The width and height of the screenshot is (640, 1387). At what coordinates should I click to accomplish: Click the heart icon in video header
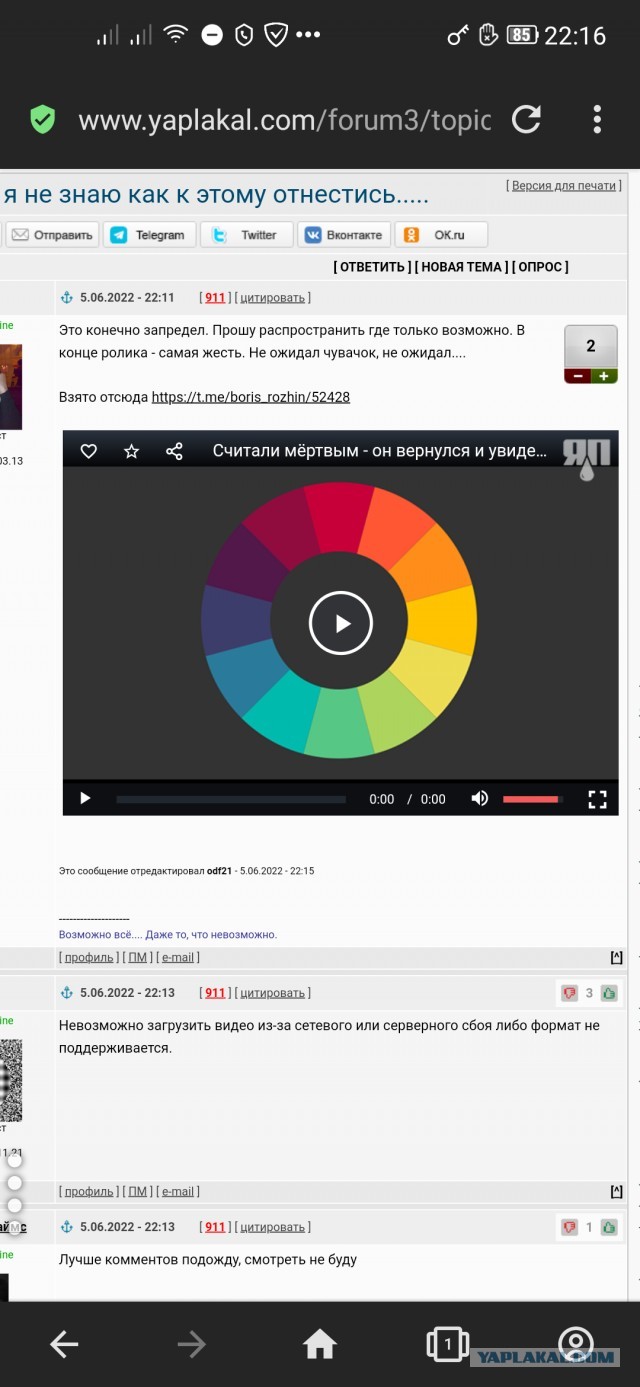(88, 451)
